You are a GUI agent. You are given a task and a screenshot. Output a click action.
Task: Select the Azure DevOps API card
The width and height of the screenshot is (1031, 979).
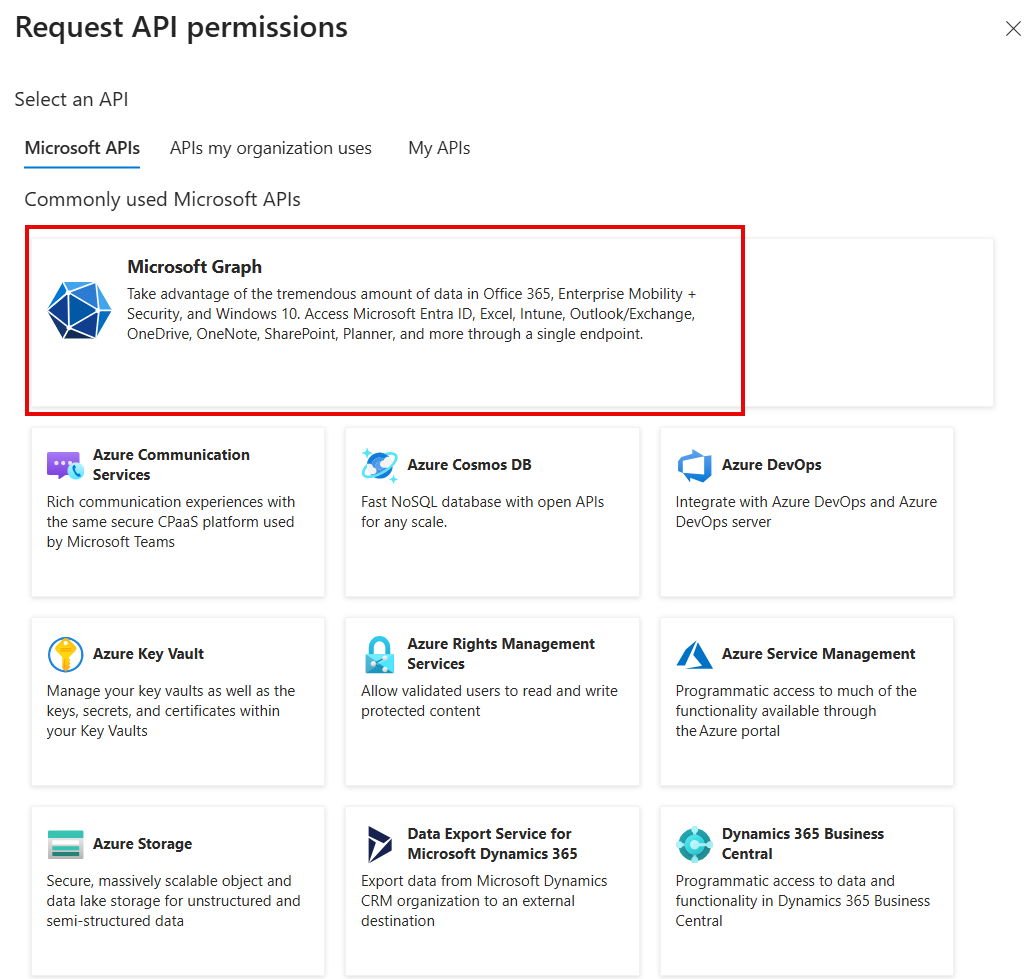pyautogui.click(x=806, y=510)
